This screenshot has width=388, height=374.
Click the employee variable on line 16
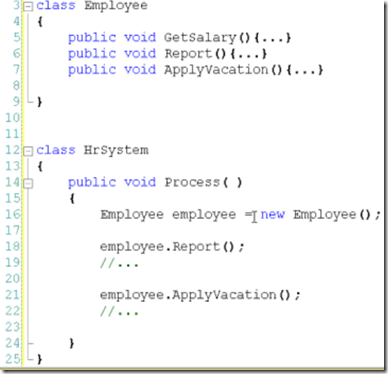point(204,215)
